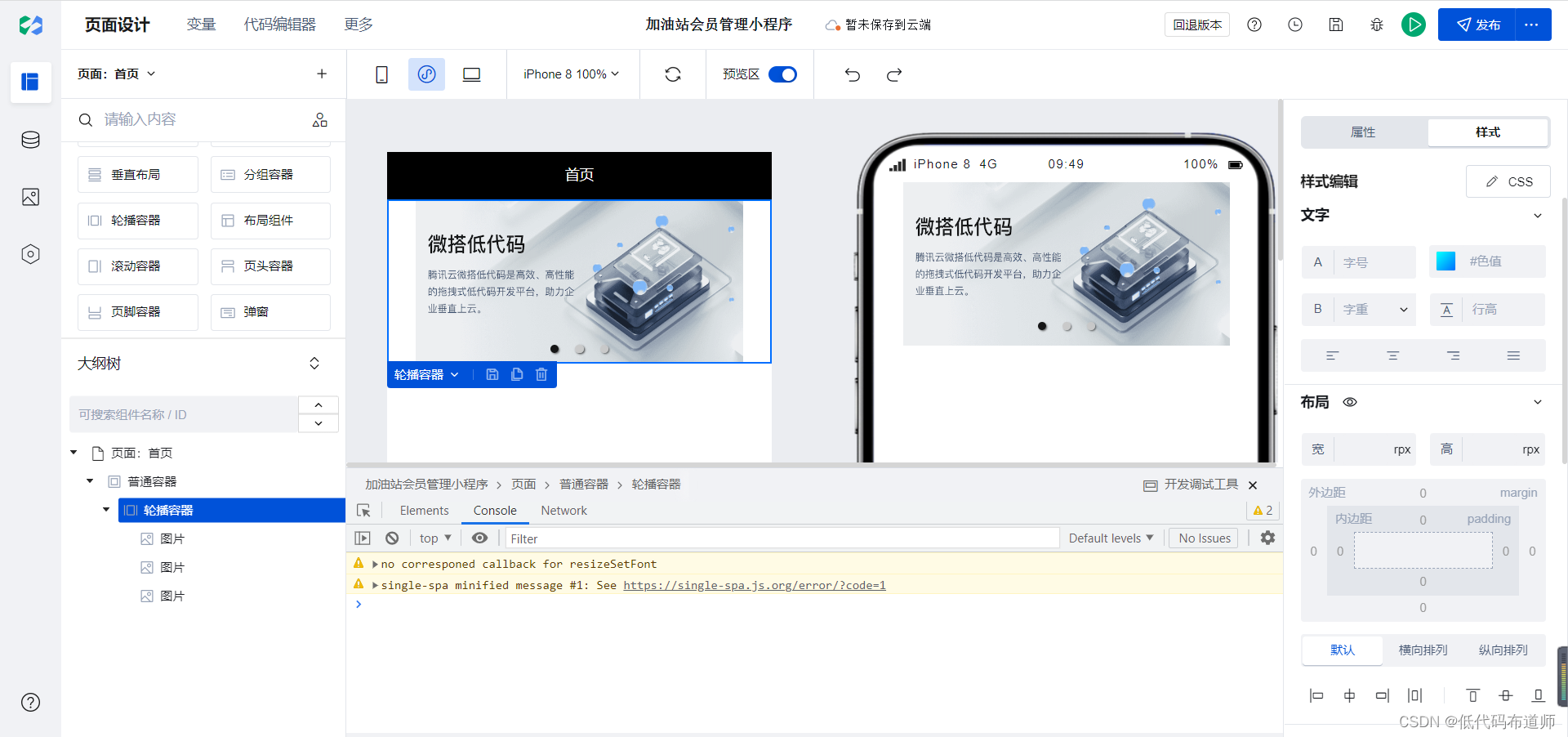This screenshot has width=1568, height=737.
Task: Toggle the preview area switch
Action: (x=783, y=74)
